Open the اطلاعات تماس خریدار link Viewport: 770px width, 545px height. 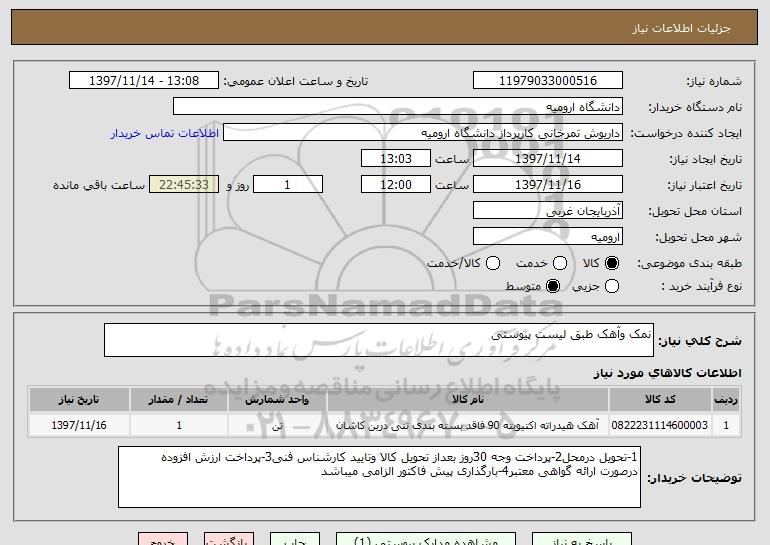click(165, 133)
